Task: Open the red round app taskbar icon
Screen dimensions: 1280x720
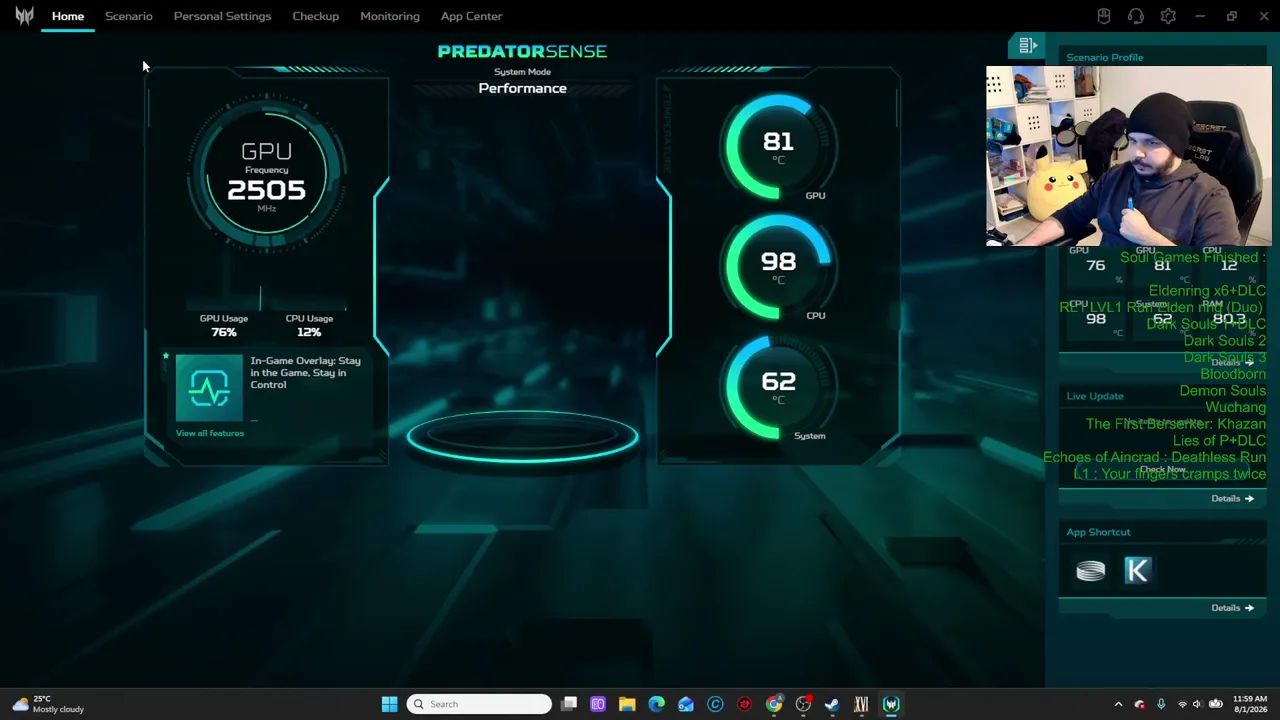Action: pos(744,704)
